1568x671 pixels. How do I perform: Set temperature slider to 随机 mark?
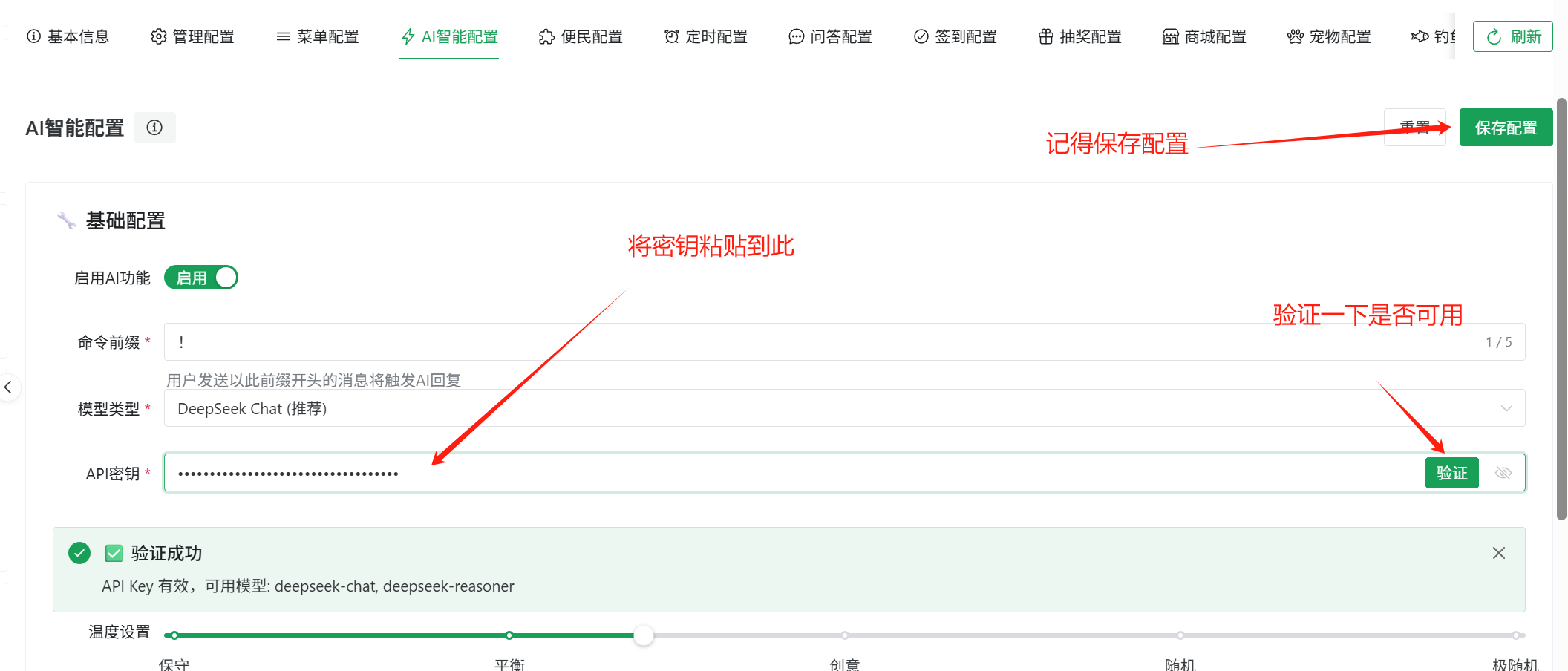1180,635
